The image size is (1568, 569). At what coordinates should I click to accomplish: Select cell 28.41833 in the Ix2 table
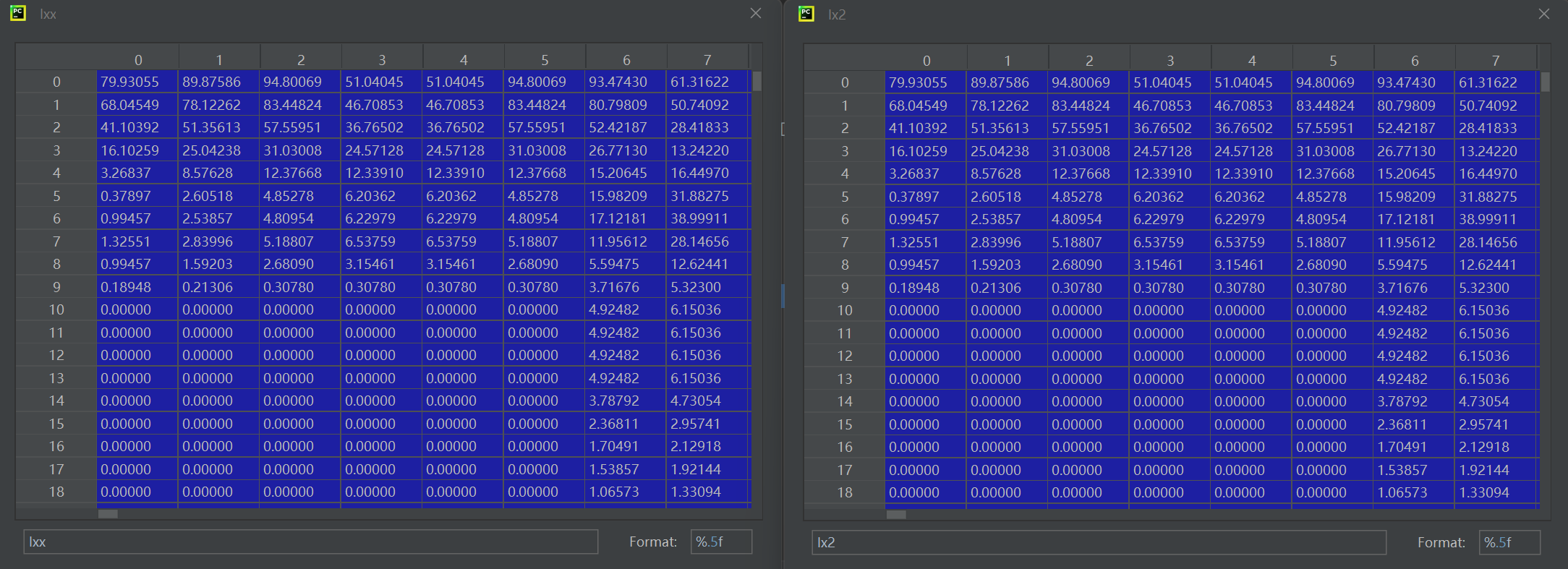1496,128
